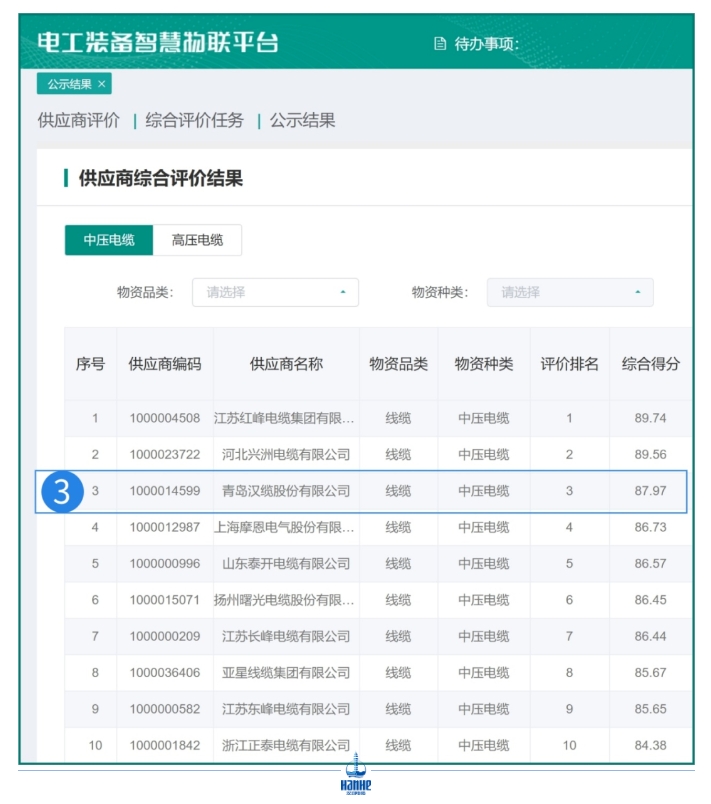Go to 供应商评价 breadcrumb
Image resolution: width=711 pixels, height=804 pixels.
78,121
